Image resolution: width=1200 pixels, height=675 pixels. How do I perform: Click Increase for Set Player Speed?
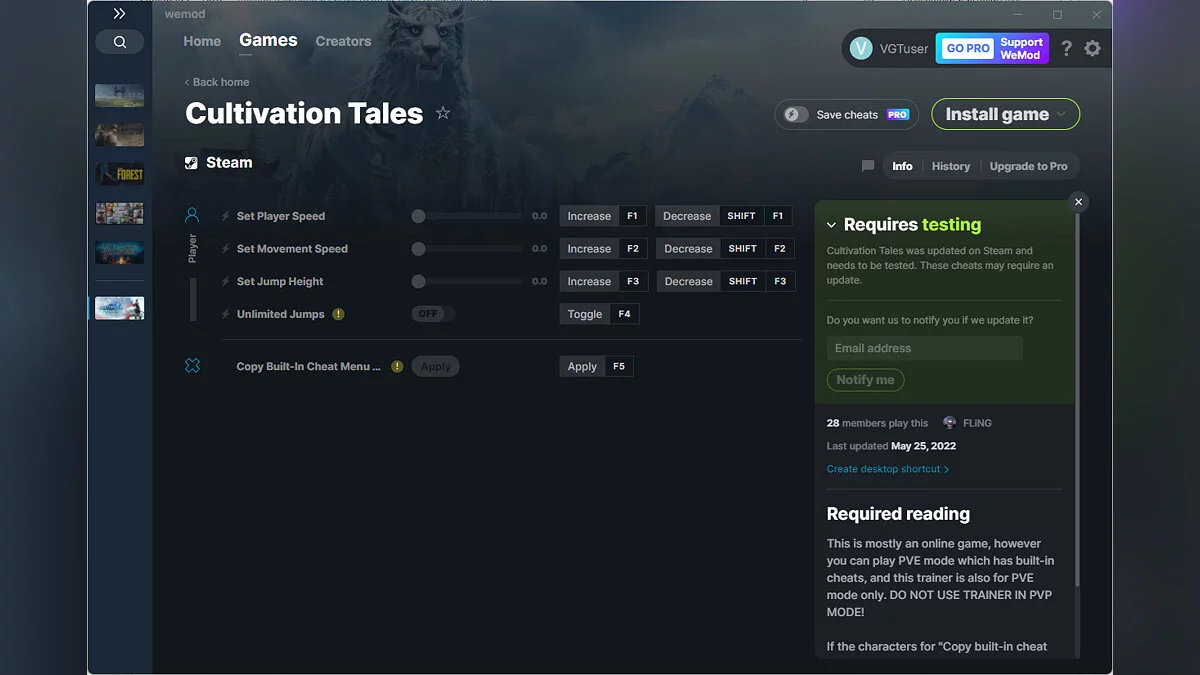(x=589, y=216)
